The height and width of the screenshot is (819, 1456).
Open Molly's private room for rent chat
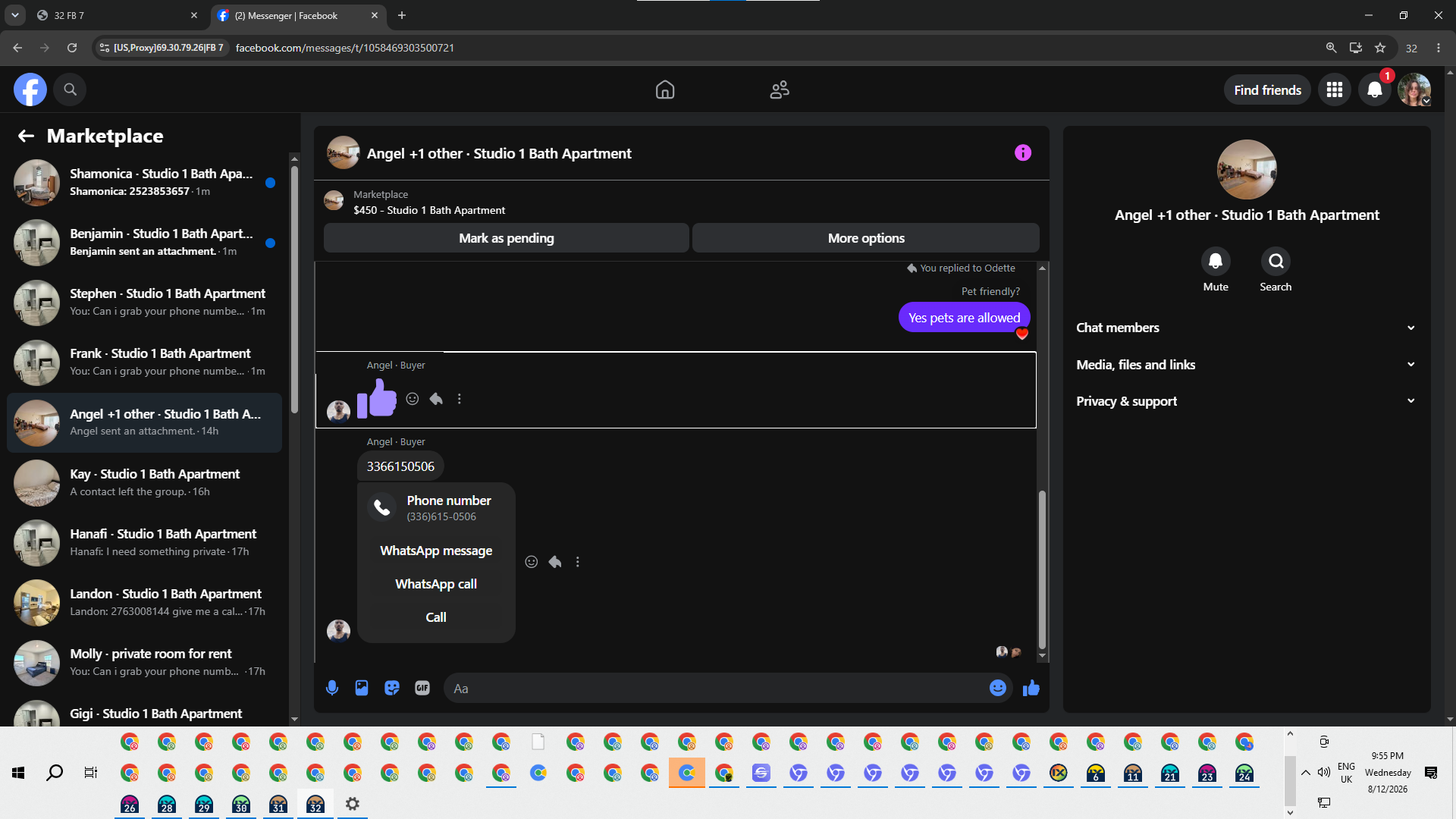click(144, 663)
